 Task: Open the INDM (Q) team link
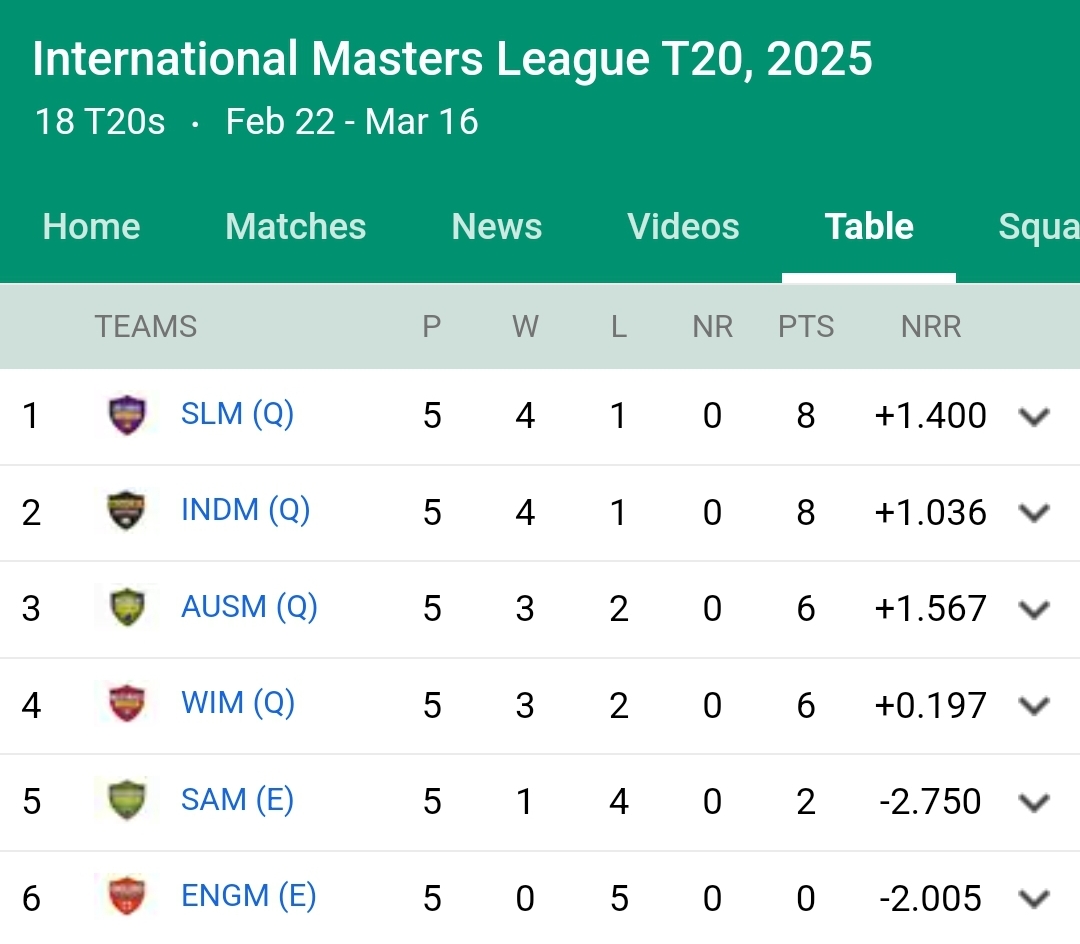(245, 510)
